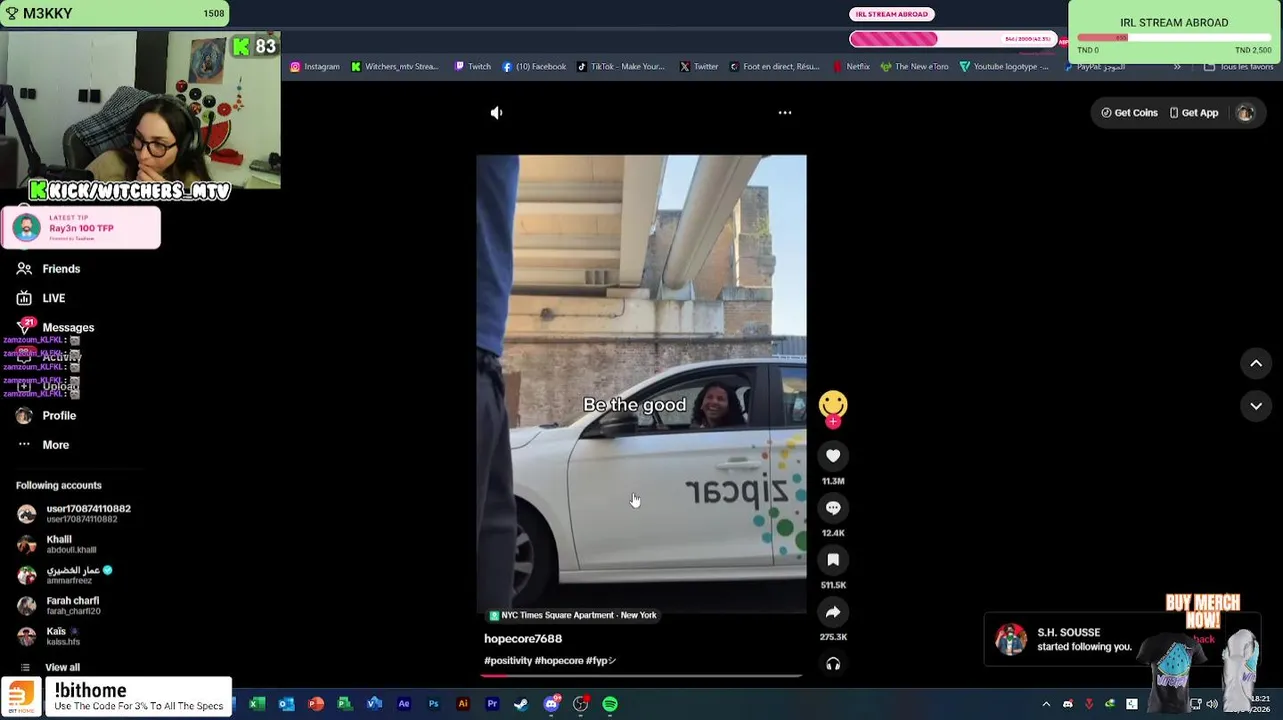
Task: Go to the previous video with the up chevron
Action: 1256,364
